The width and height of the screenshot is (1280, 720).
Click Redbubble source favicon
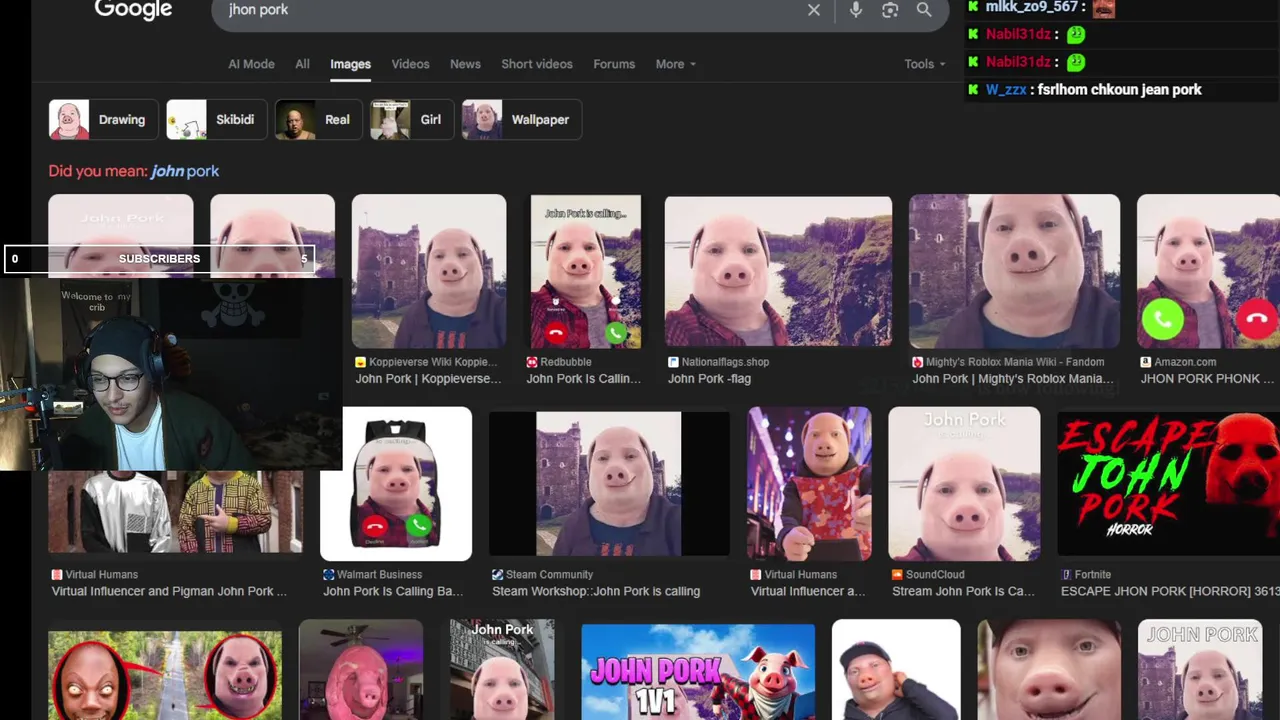point(532,362)
